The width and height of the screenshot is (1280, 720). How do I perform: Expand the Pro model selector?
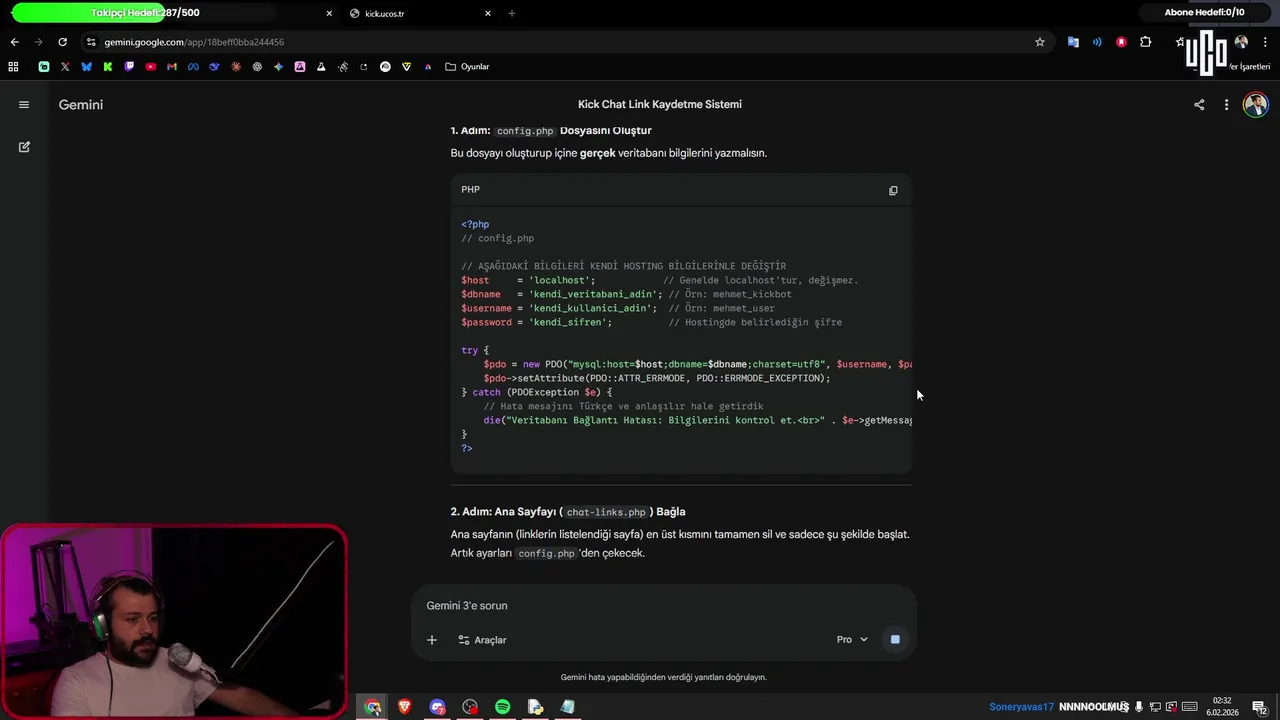pyautogui.click(x=852, y=640)
